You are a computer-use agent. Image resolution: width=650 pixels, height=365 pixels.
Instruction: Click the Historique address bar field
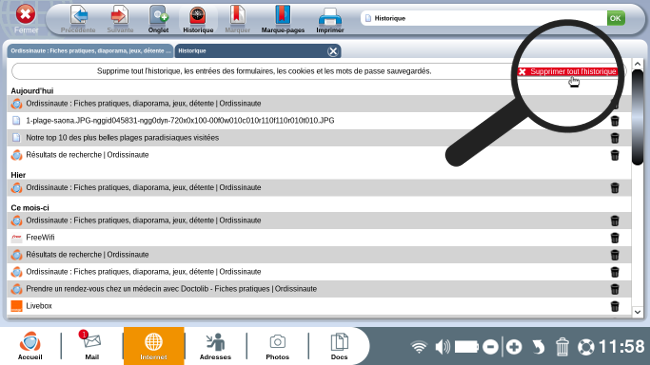(483, 18)
